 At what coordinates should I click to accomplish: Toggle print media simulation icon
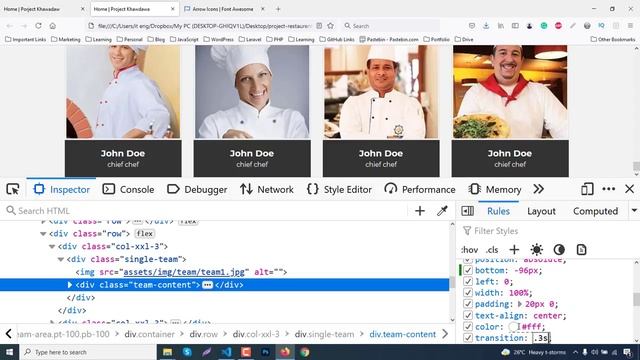[x=582, y=249]
